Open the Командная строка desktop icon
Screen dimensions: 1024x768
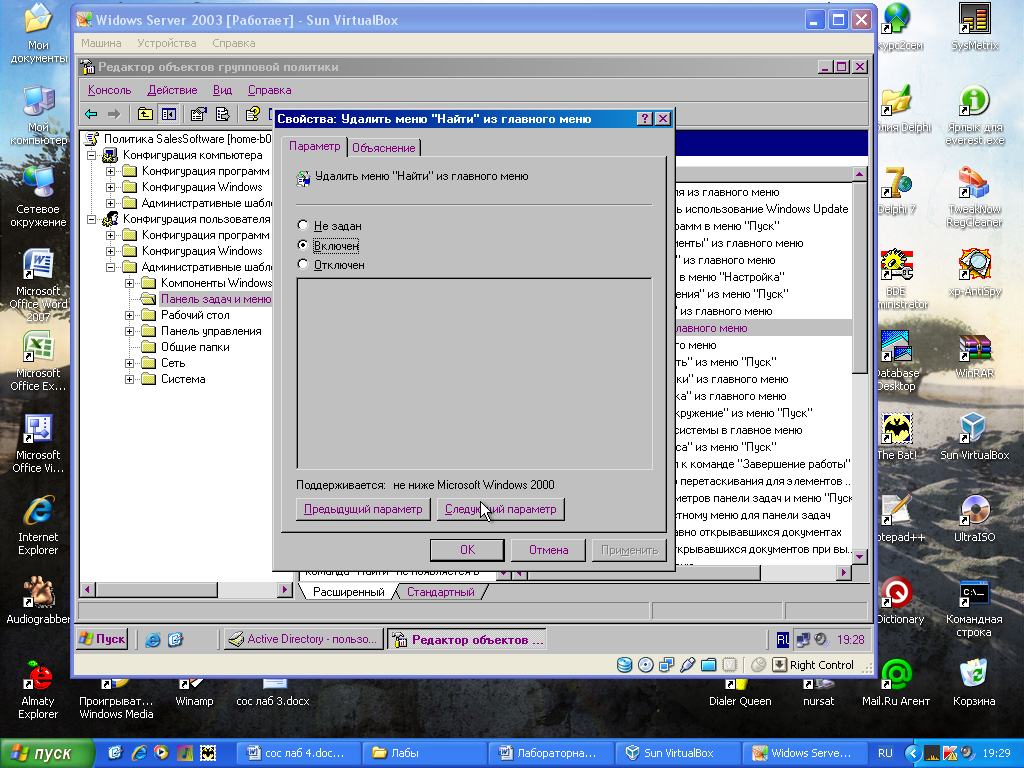click(x=974, y=607)
